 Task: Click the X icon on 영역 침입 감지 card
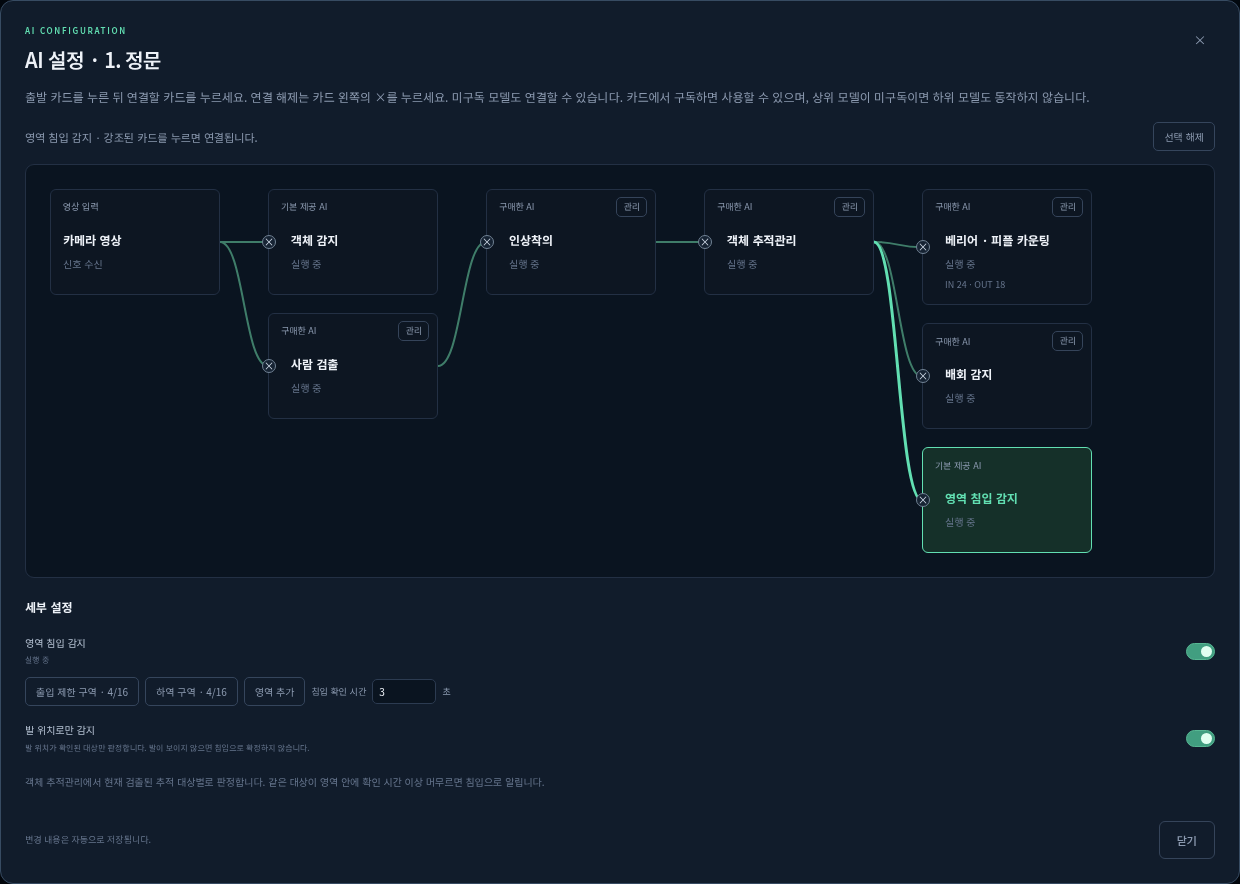923,500
